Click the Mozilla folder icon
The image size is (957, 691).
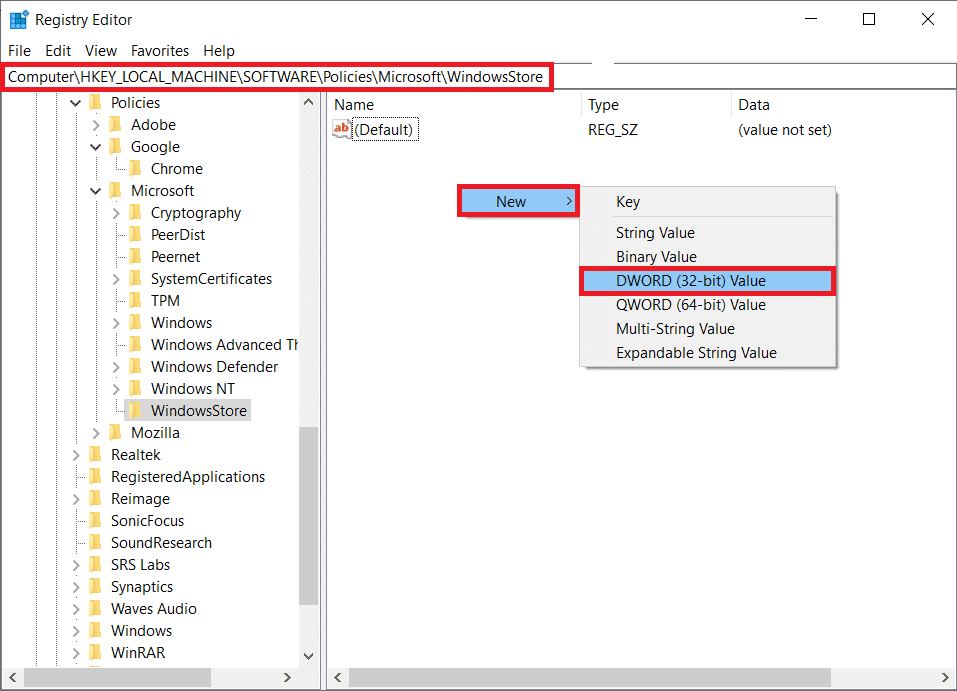[115, 432]
